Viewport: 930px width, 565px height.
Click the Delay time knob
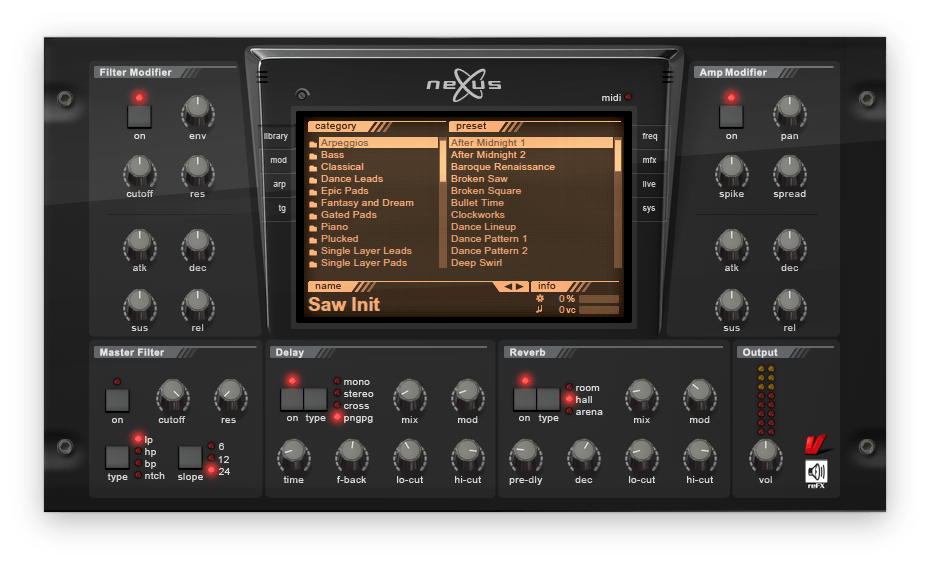pos(294,455)
